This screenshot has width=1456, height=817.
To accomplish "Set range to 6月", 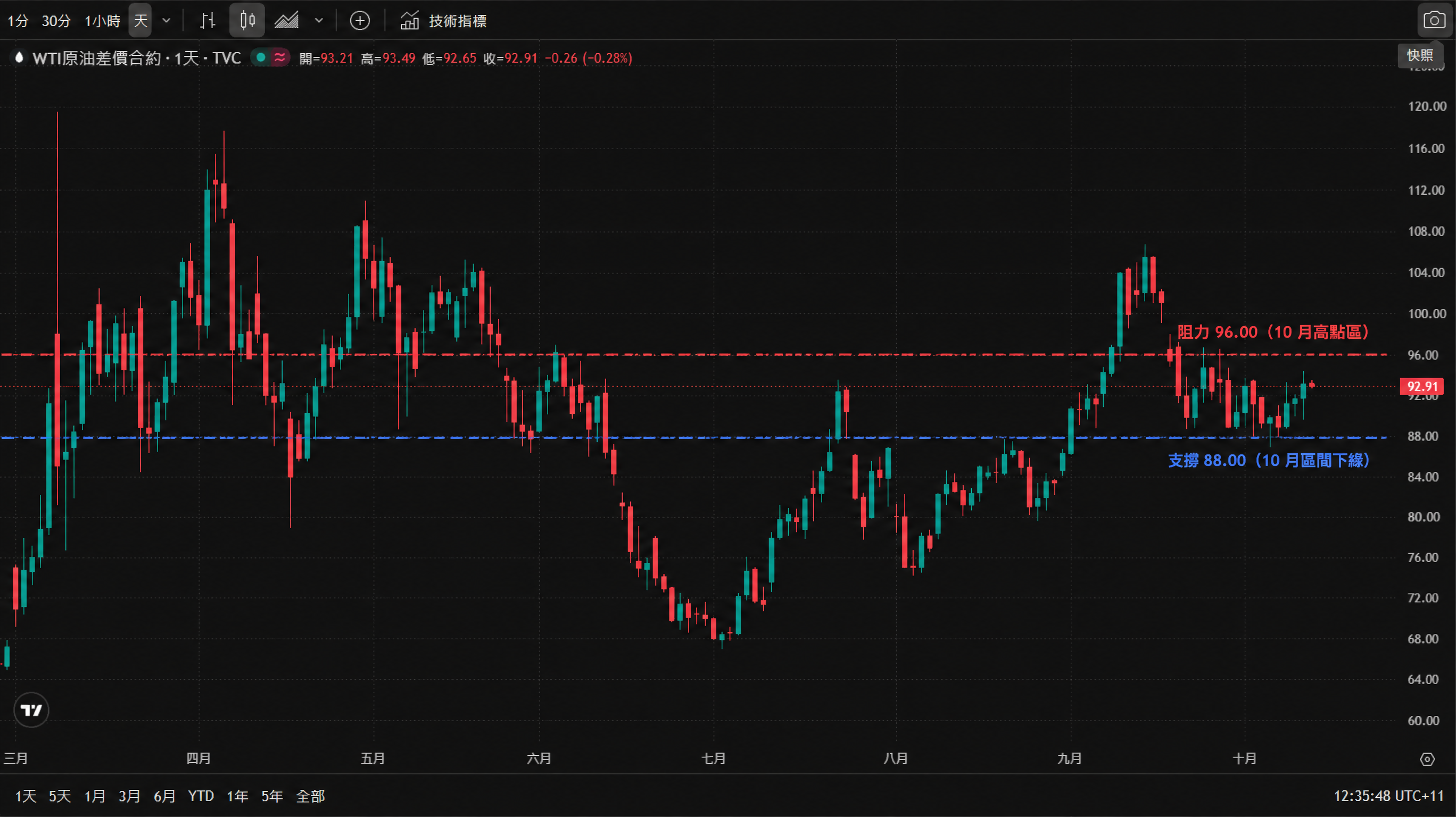I will 164,797.
